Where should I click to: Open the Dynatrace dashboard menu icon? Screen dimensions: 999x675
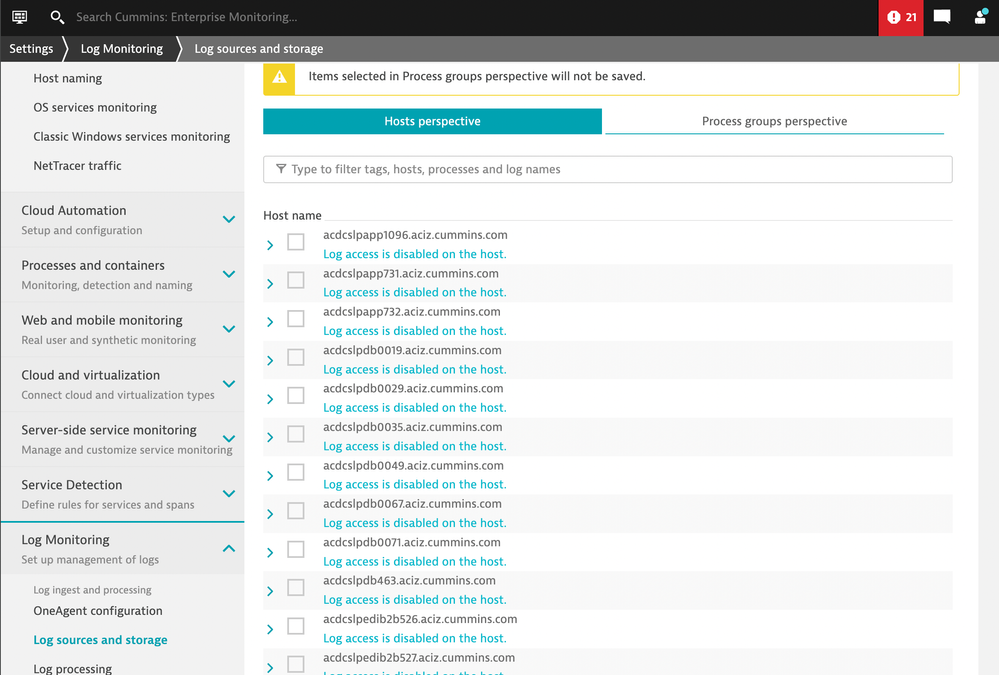click(x=20, y=17)
